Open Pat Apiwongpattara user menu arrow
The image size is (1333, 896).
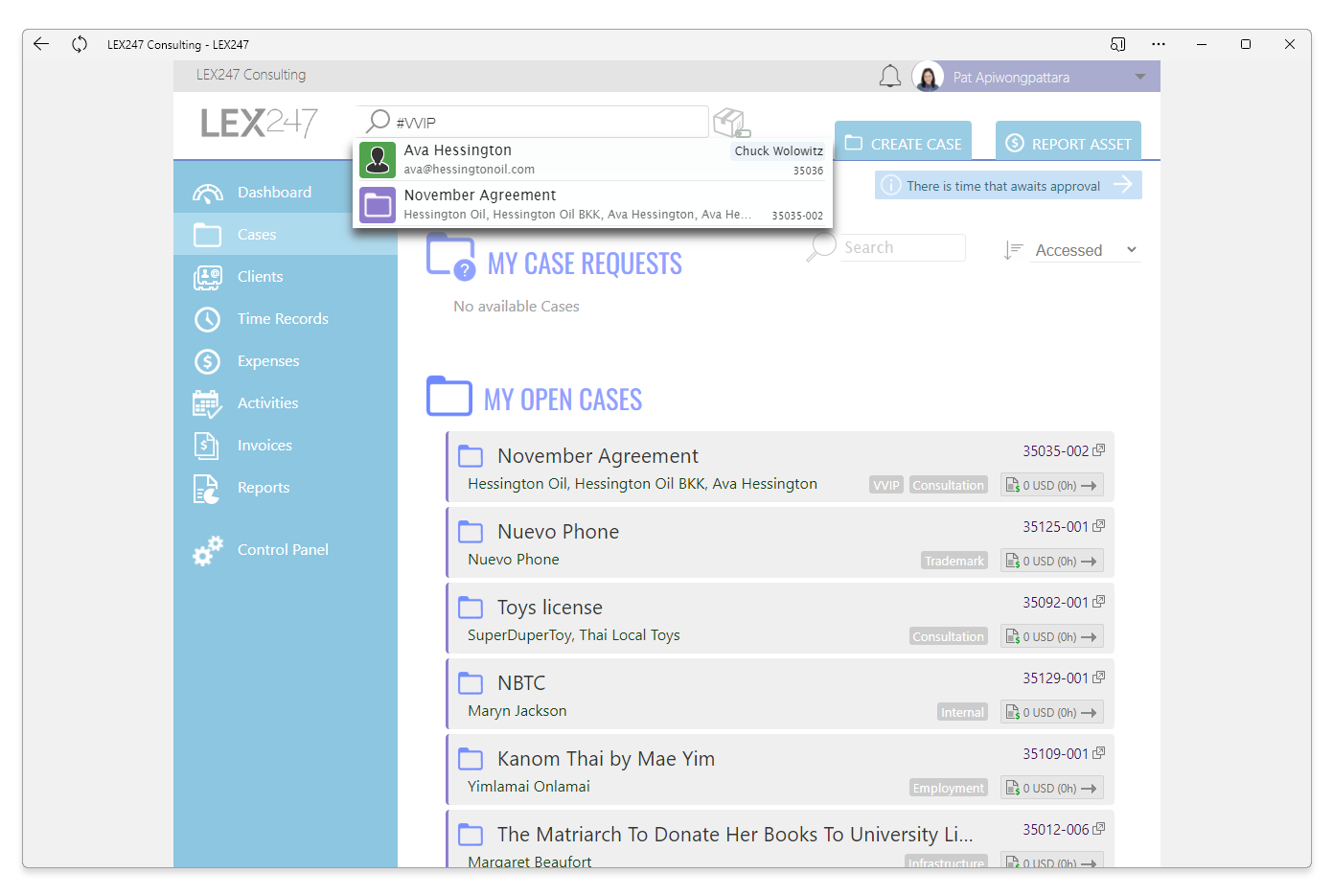1140,77
